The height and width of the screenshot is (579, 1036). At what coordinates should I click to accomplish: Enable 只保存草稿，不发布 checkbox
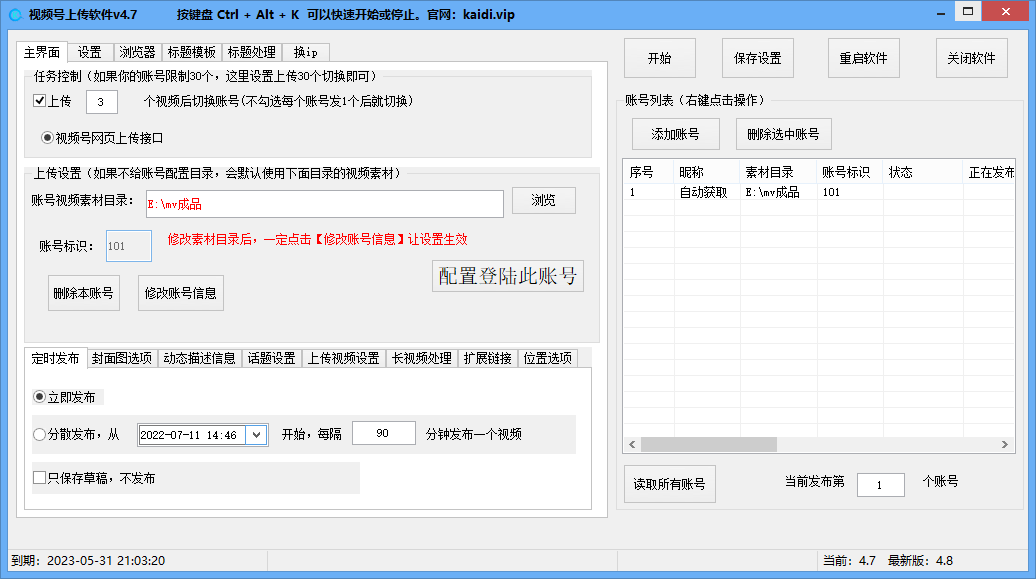(x=40, y=478)
